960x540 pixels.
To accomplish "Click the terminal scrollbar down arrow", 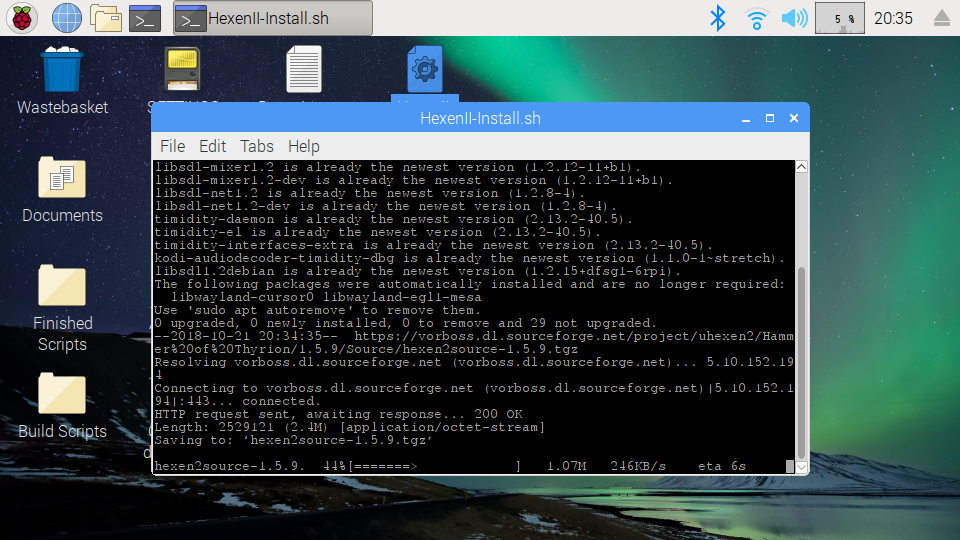I will (801, 467).
